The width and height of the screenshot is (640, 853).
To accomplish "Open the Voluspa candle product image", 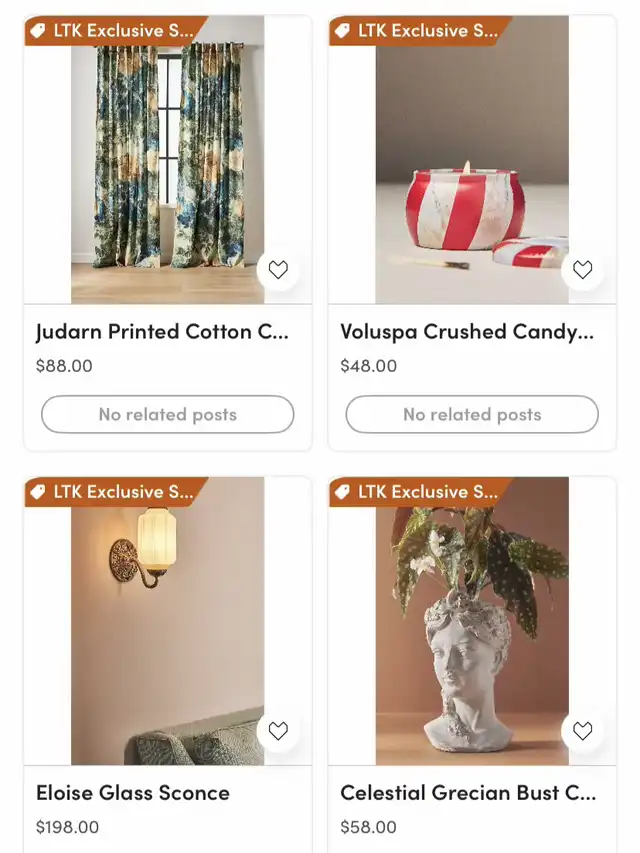I will (x=472, y=159).
